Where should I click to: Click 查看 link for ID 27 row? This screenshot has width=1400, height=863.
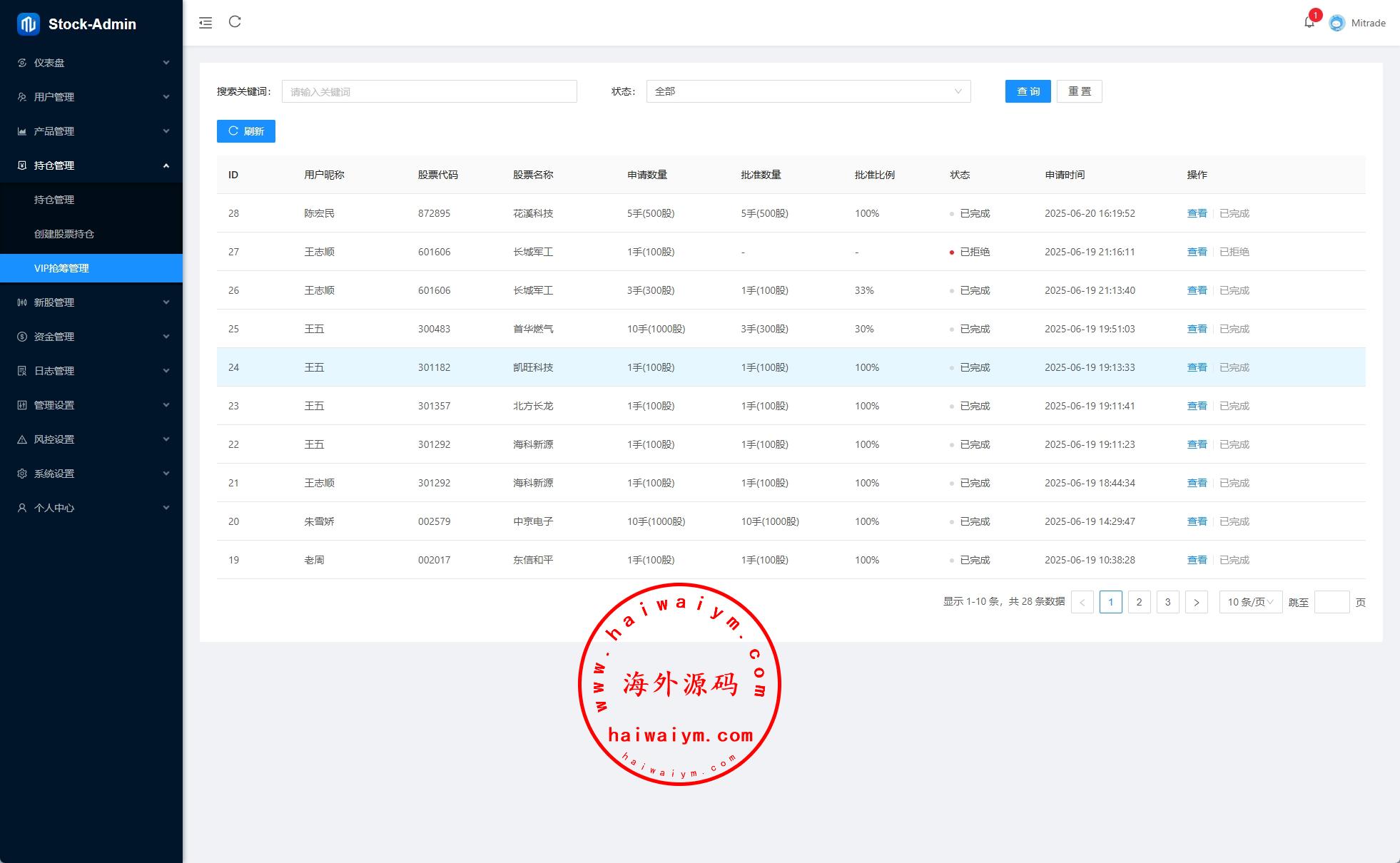pyautogui.click(x=1197, y=252)
